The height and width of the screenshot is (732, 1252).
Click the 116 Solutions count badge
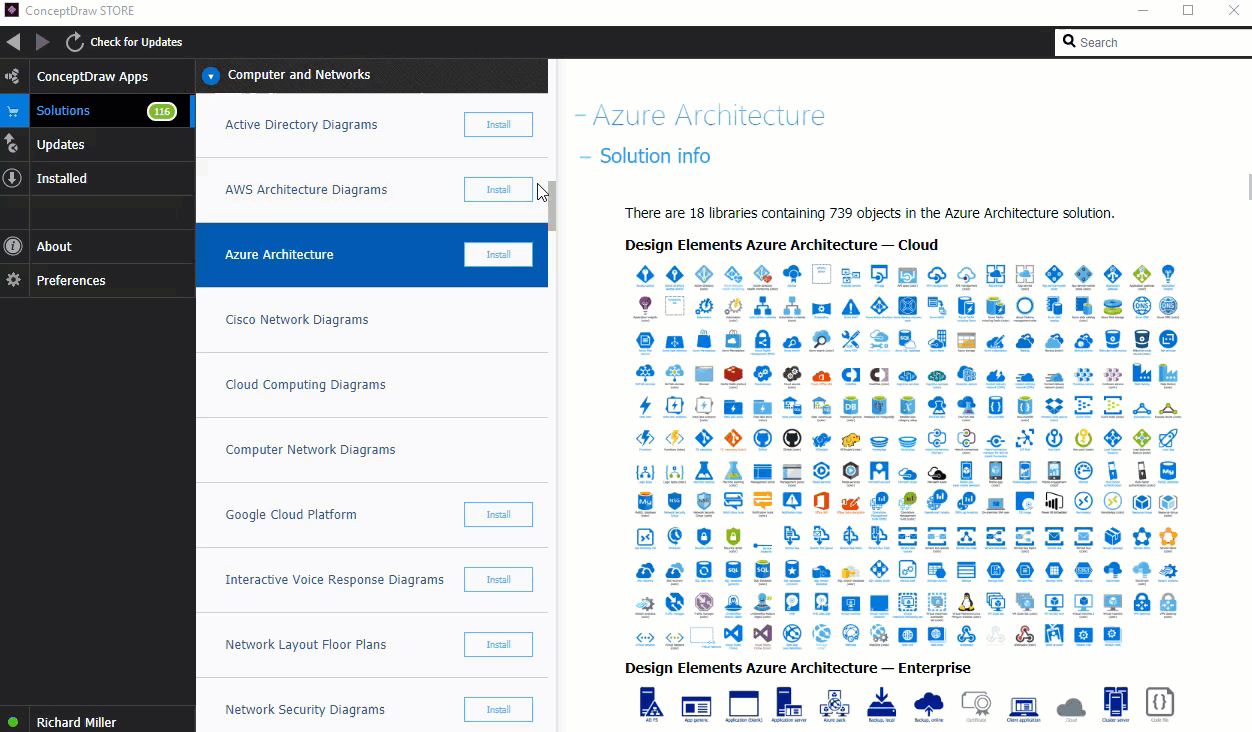pos(162,111)
